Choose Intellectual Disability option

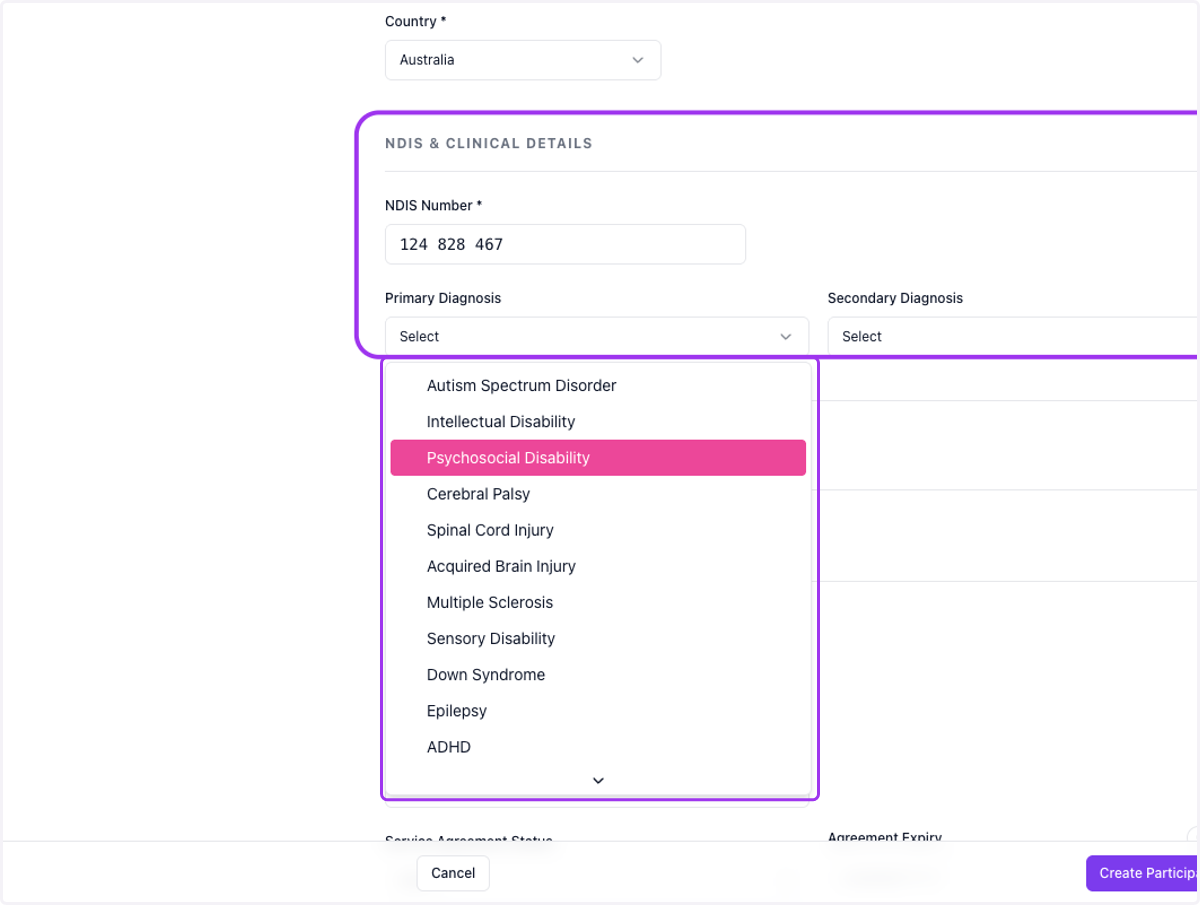pyautogui.click(x=598, y=422)
